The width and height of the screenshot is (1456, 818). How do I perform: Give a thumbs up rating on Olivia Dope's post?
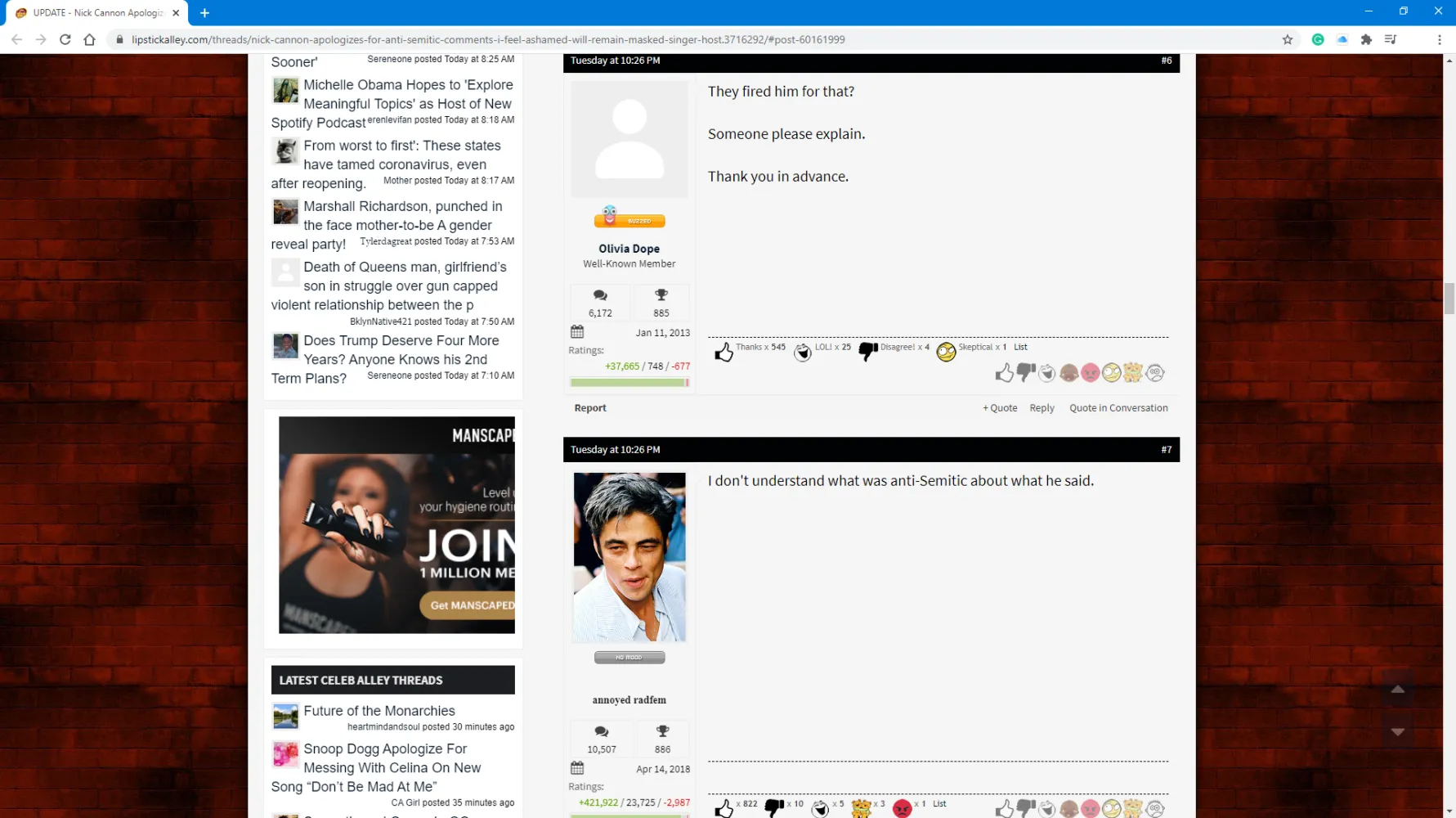point(1004,373)
